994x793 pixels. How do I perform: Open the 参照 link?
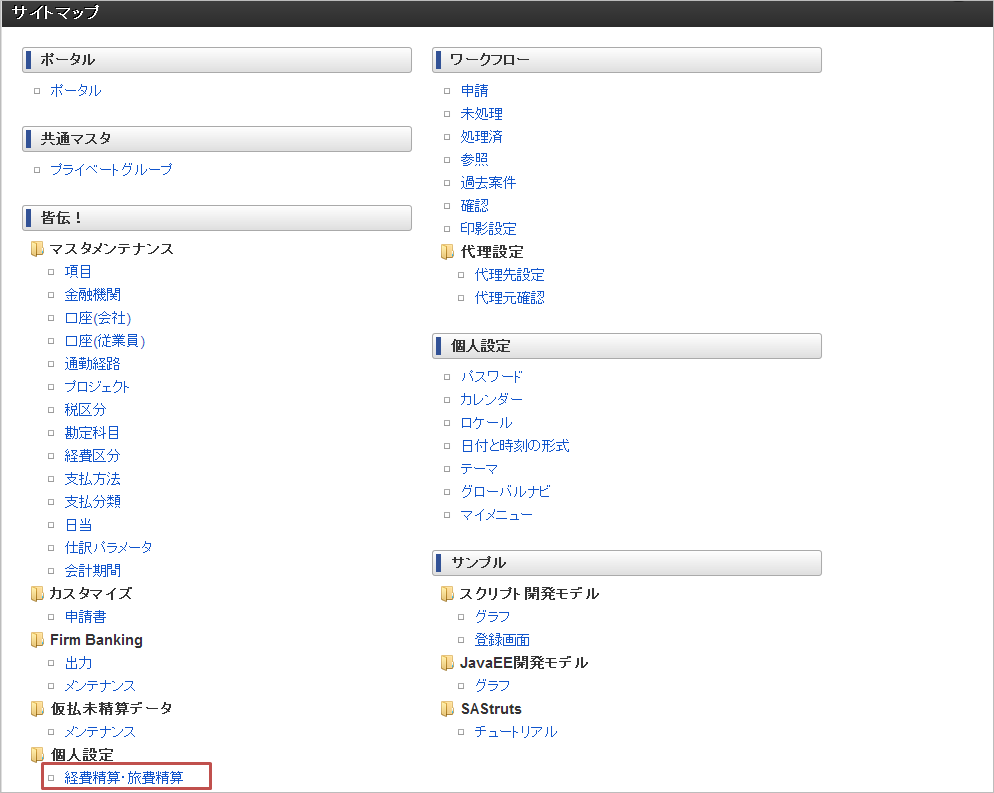pyautogui.click(x=475, y=160)
